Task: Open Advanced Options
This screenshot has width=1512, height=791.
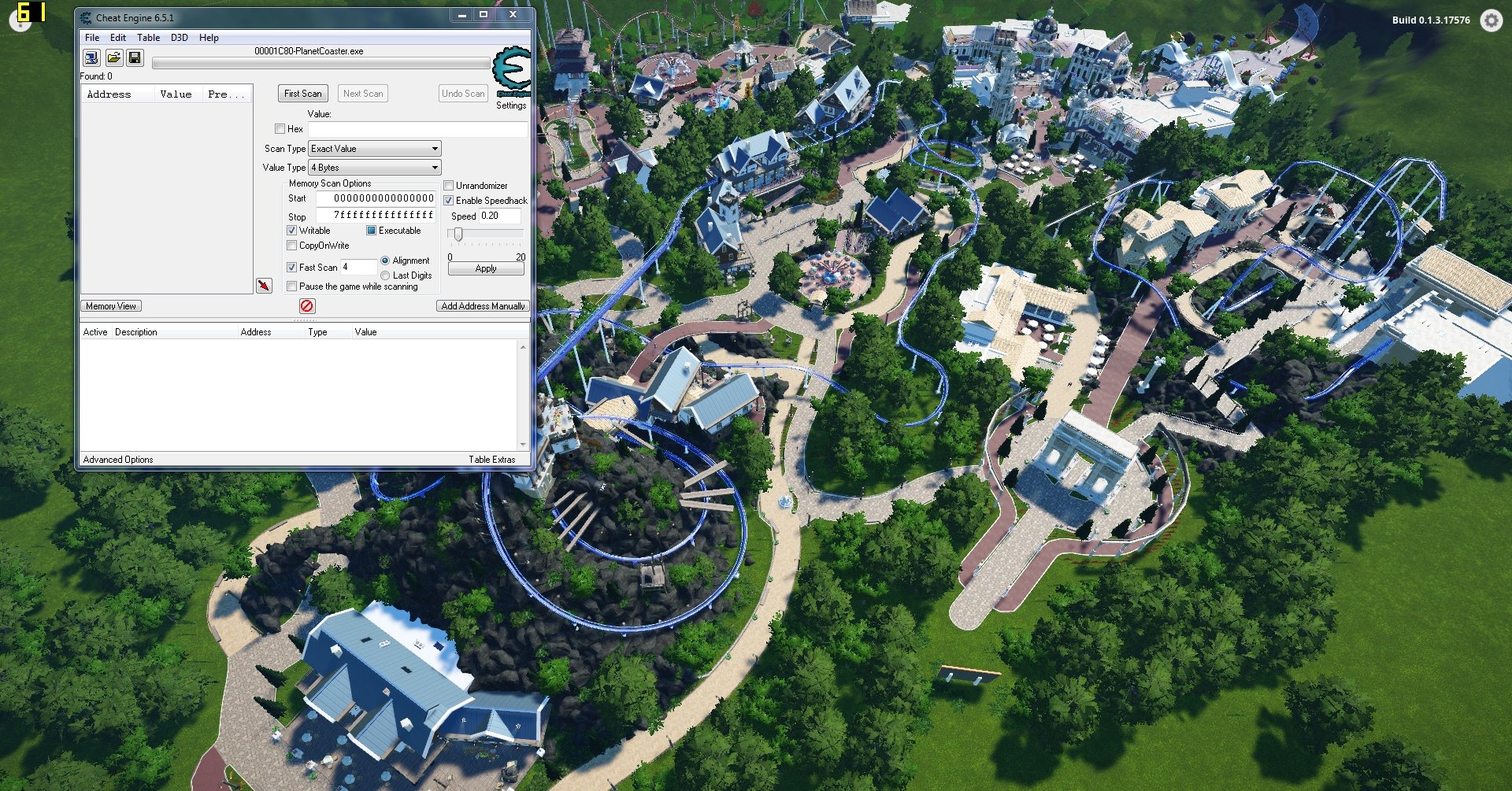Action: [118, 460]
